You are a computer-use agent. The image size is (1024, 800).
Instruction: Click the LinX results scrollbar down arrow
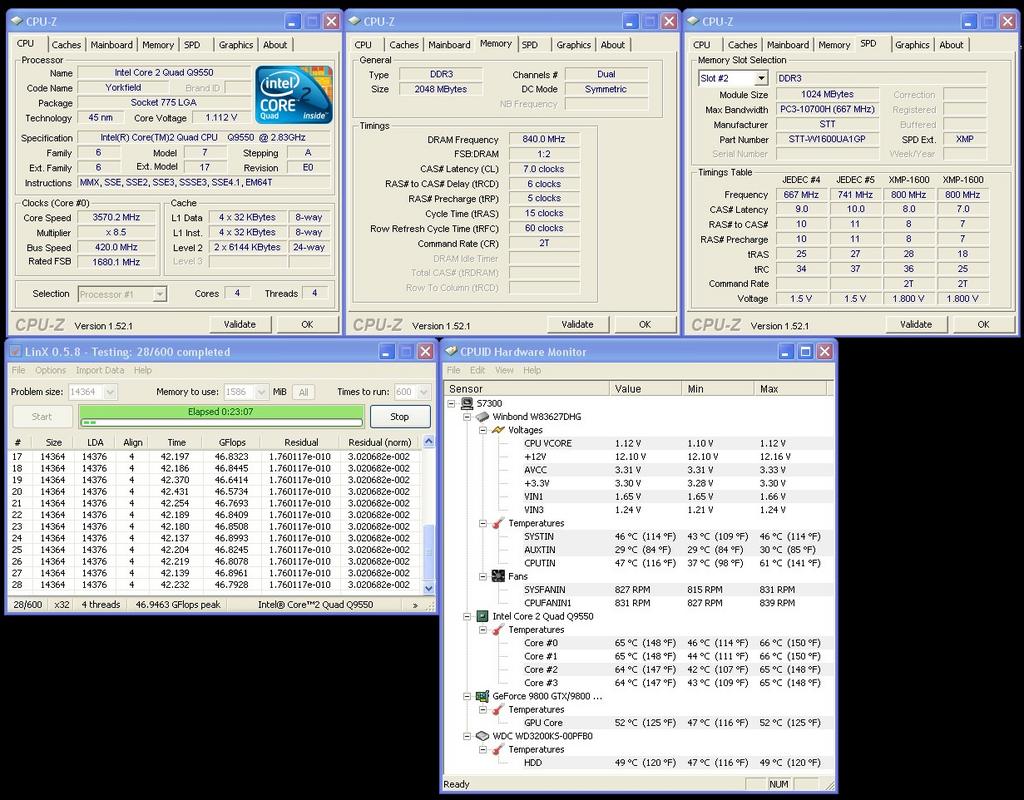(428, 588)
